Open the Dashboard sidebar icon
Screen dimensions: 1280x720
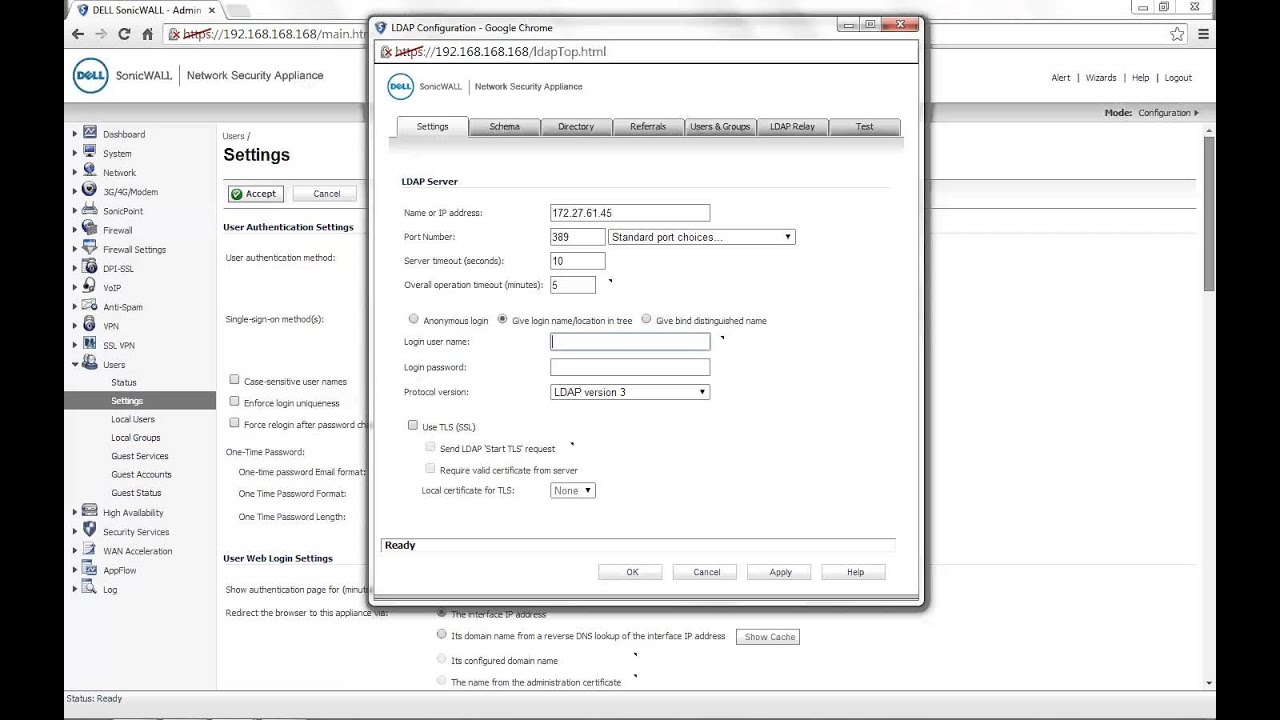[90, 133]
